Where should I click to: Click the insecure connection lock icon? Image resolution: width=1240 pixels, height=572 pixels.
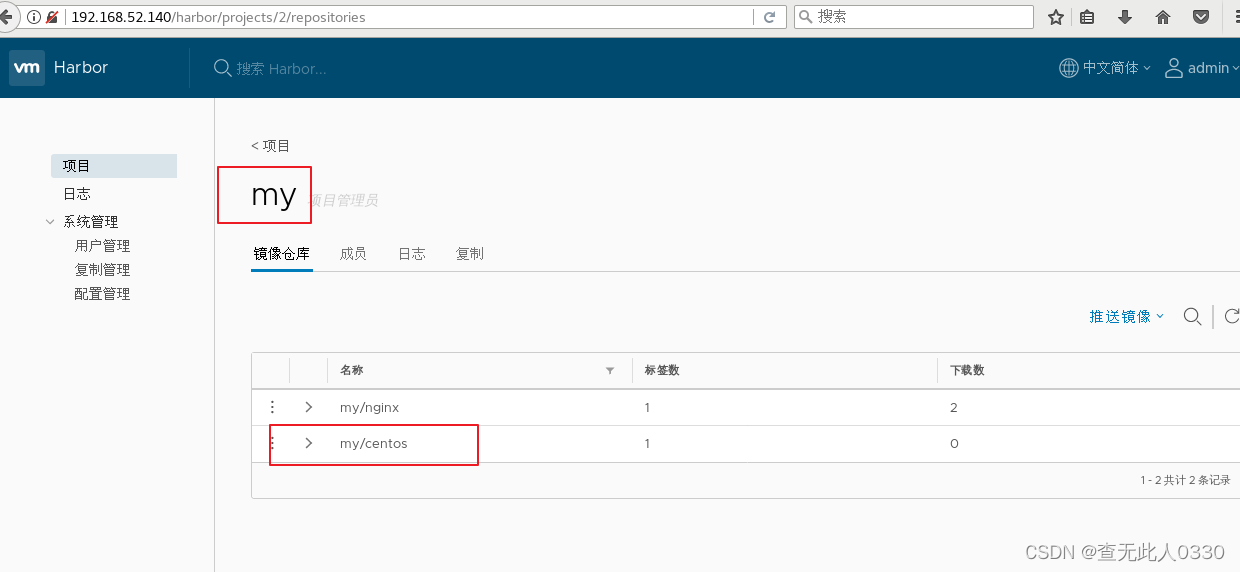52,17
